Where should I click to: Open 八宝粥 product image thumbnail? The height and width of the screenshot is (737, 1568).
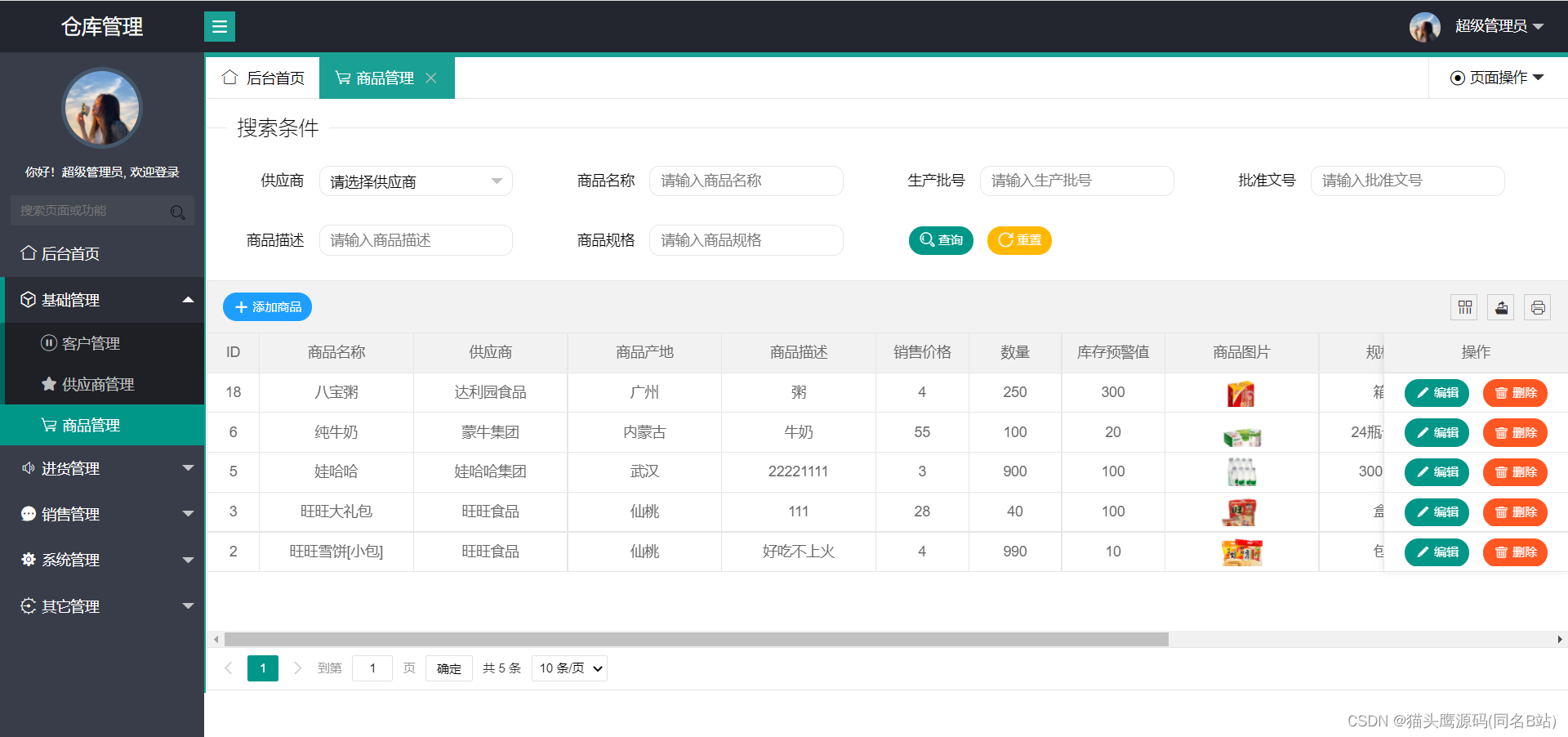(x=1241, y=393)
